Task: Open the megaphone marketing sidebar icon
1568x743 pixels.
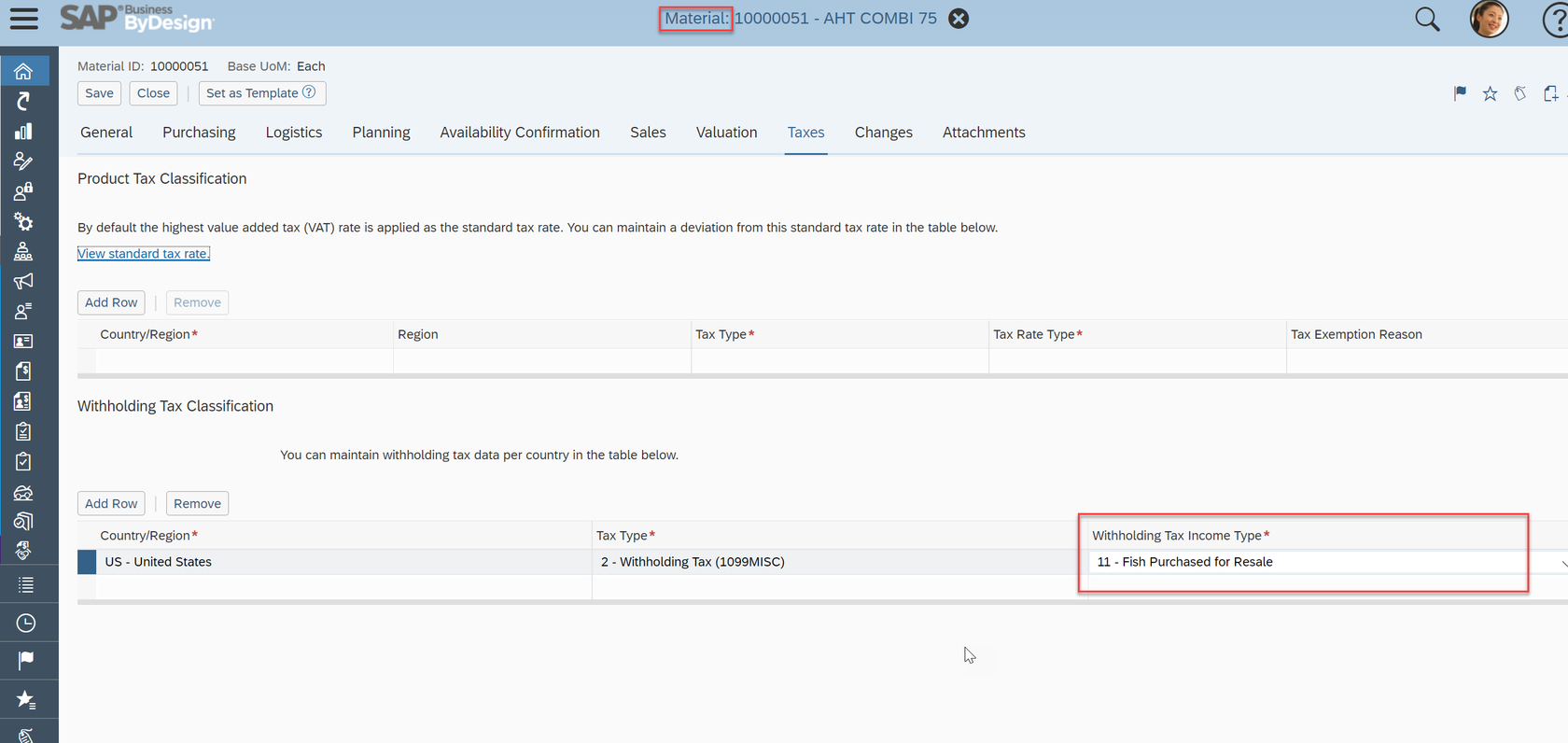Action: (x=23, y=281)
